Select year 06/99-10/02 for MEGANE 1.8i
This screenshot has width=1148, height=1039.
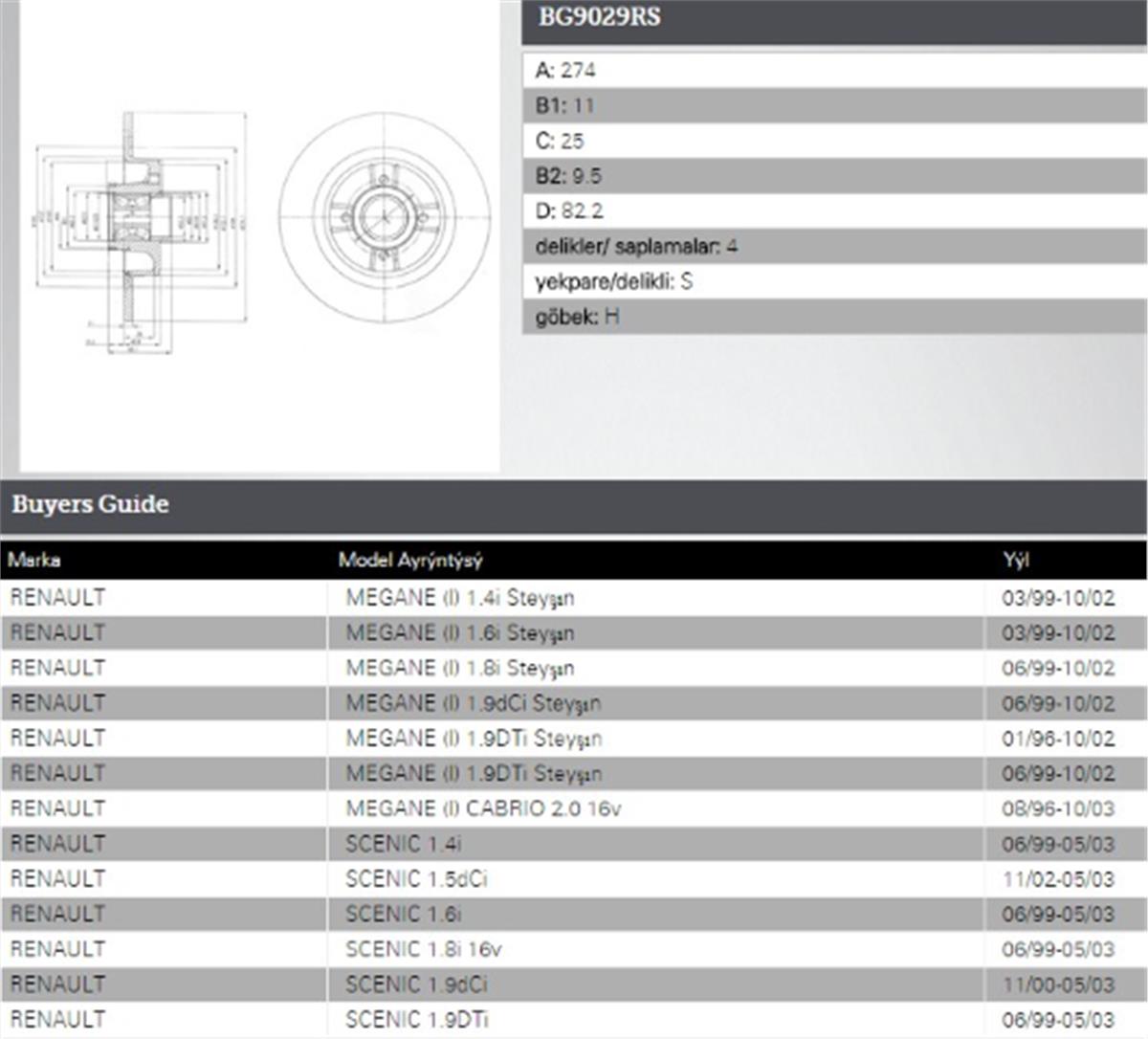coord(1058,668)
